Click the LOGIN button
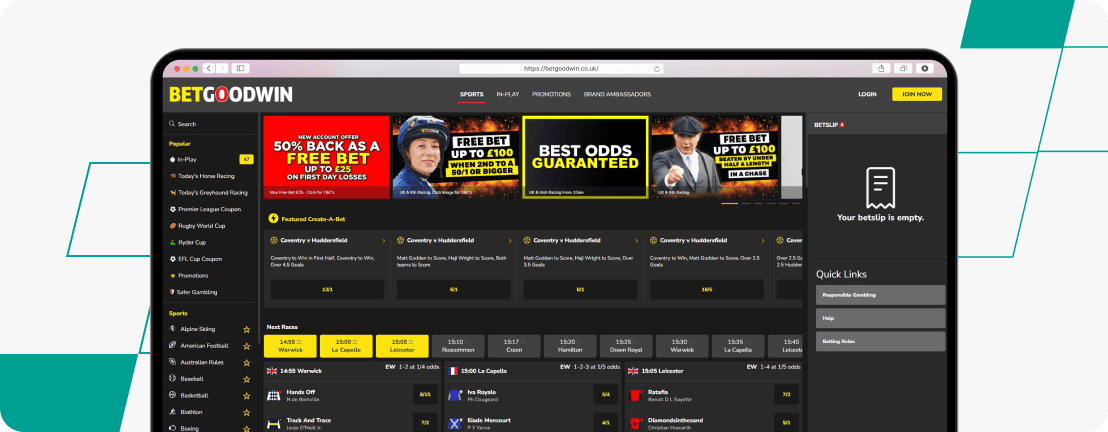This screenshot has width=1108, height=432. click(x=867, y=94)
